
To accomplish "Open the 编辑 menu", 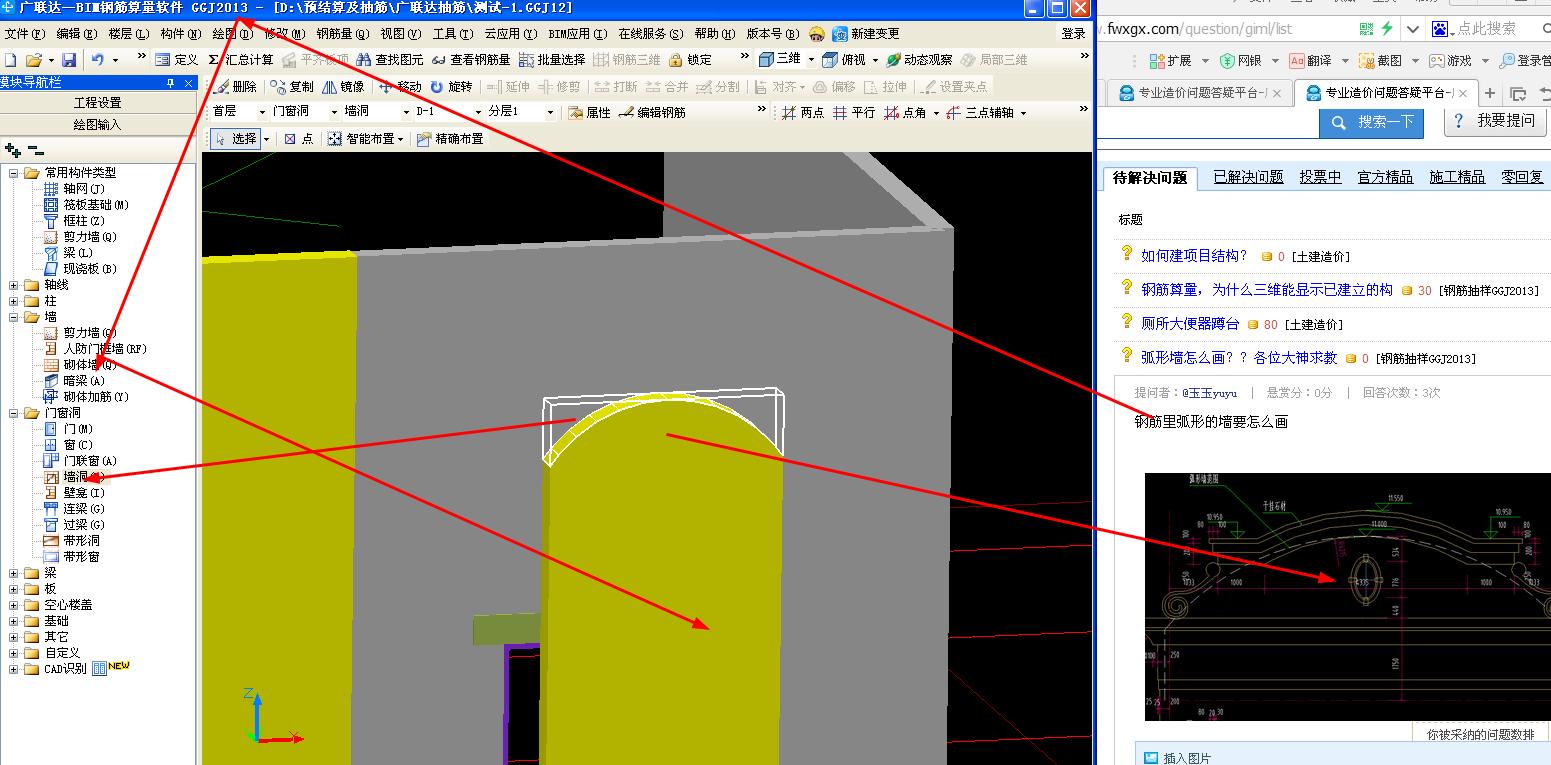I will point(77,34).
